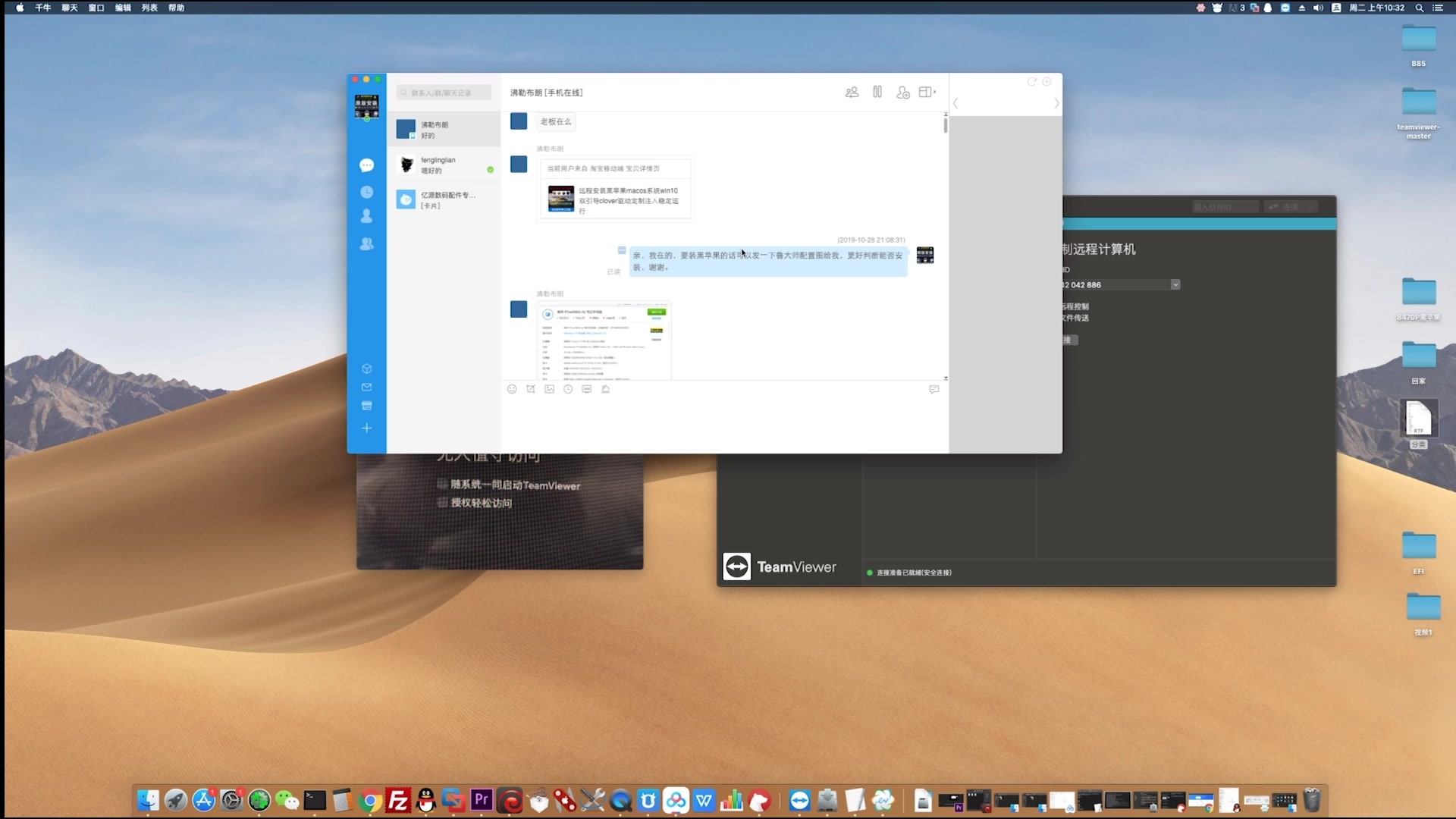Open the Taobao product link card

tap(616, 200)
